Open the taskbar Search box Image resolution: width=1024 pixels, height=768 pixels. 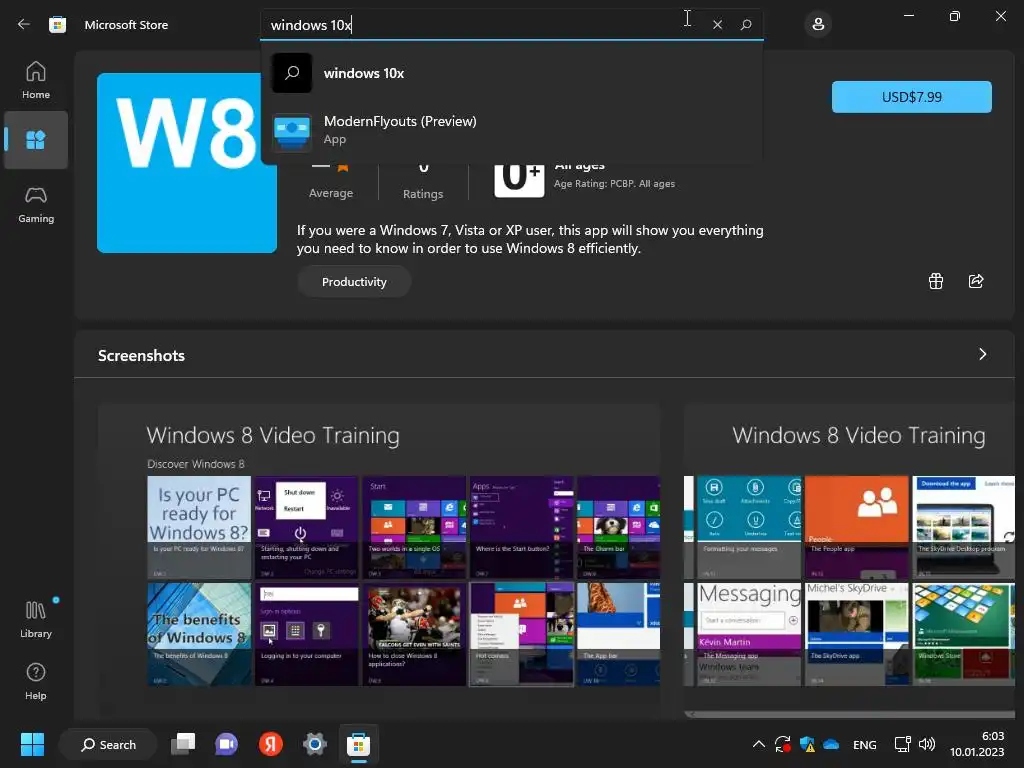(x=108, y=744)
